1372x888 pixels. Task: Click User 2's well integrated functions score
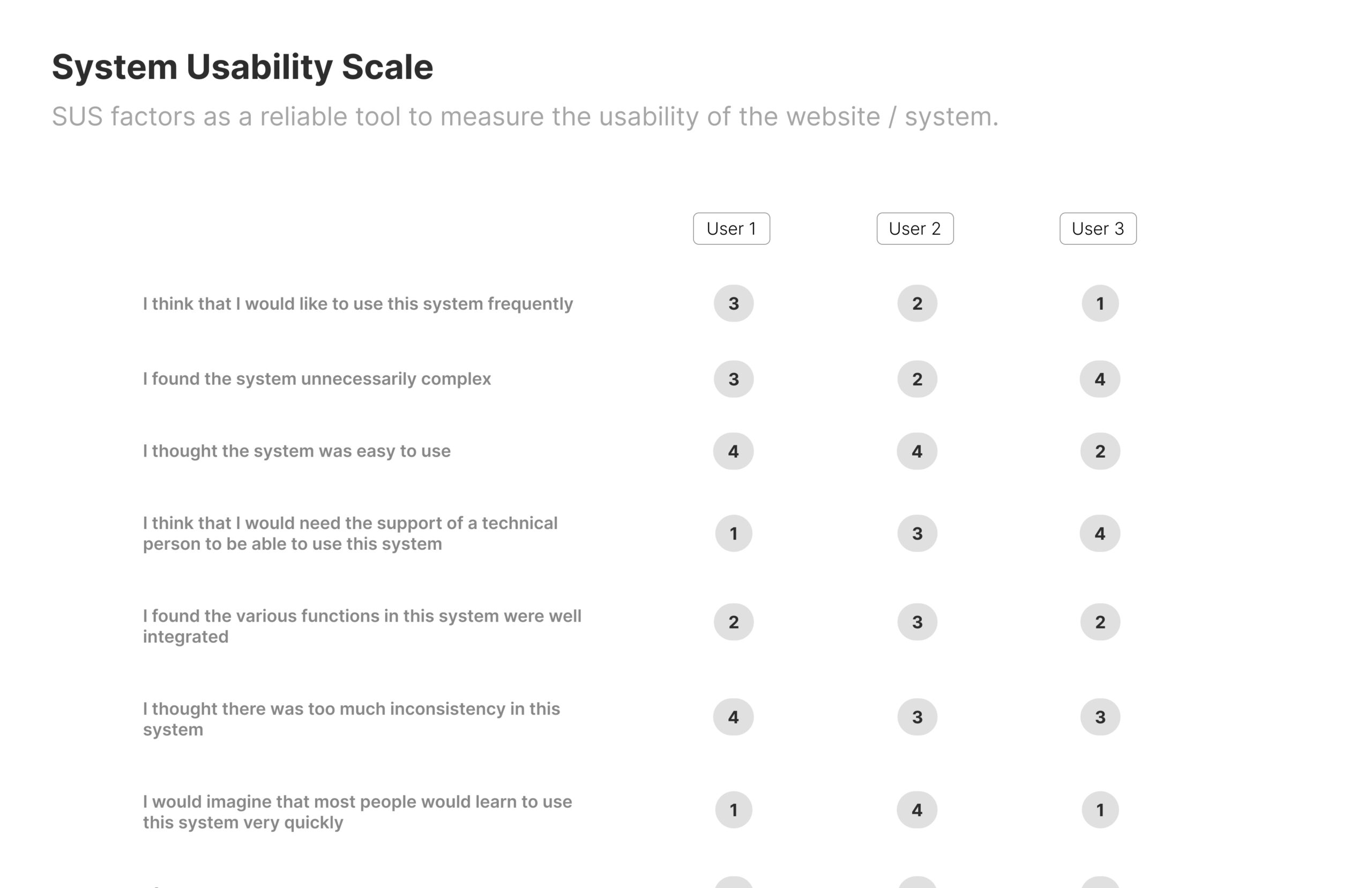tap(916, 622)
